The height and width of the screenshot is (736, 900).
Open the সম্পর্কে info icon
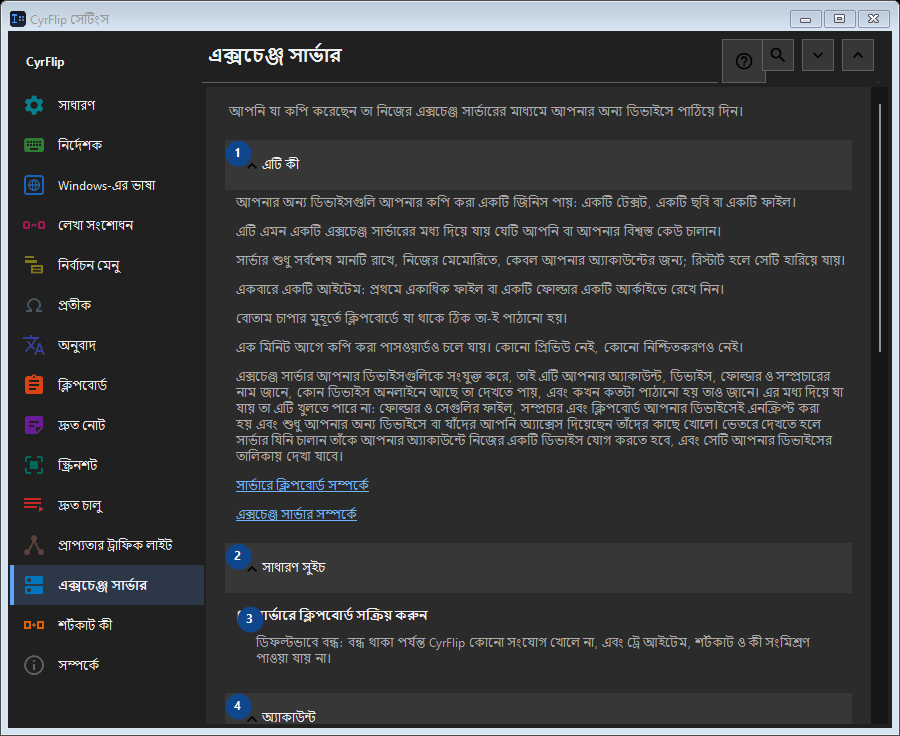coord(34,665)
